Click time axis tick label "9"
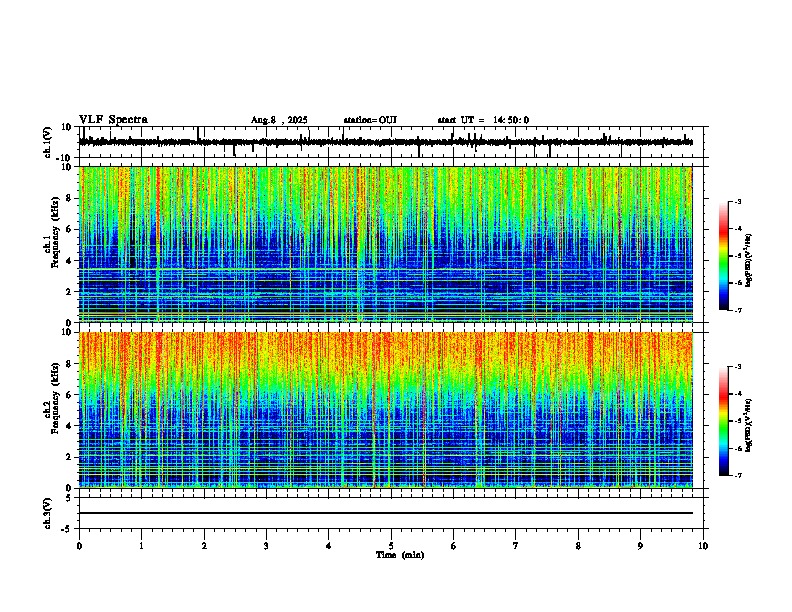792x612 pixels. pos(640,546)
